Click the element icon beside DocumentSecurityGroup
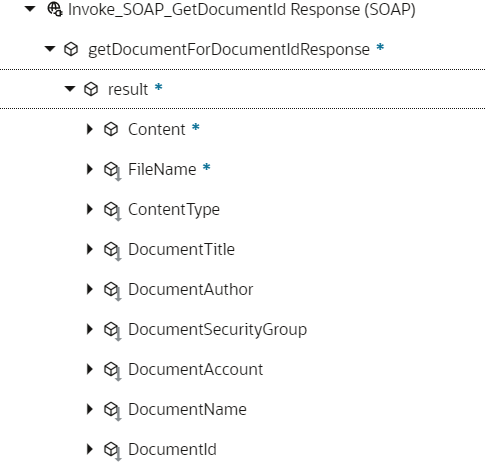485x467 pixels. pos(112,331)
